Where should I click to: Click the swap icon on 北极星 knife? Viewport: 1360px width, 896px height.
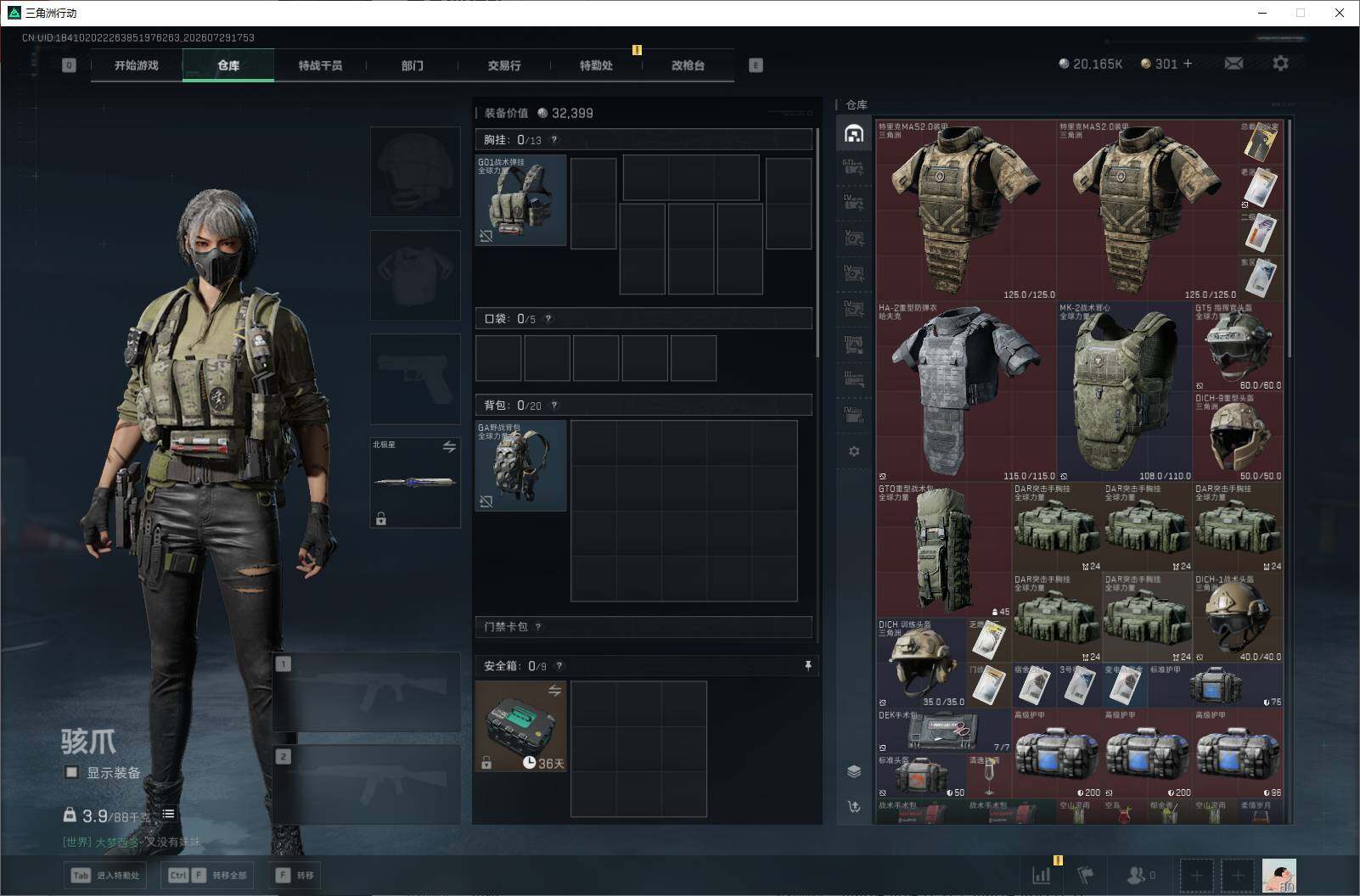click(449, 446)
